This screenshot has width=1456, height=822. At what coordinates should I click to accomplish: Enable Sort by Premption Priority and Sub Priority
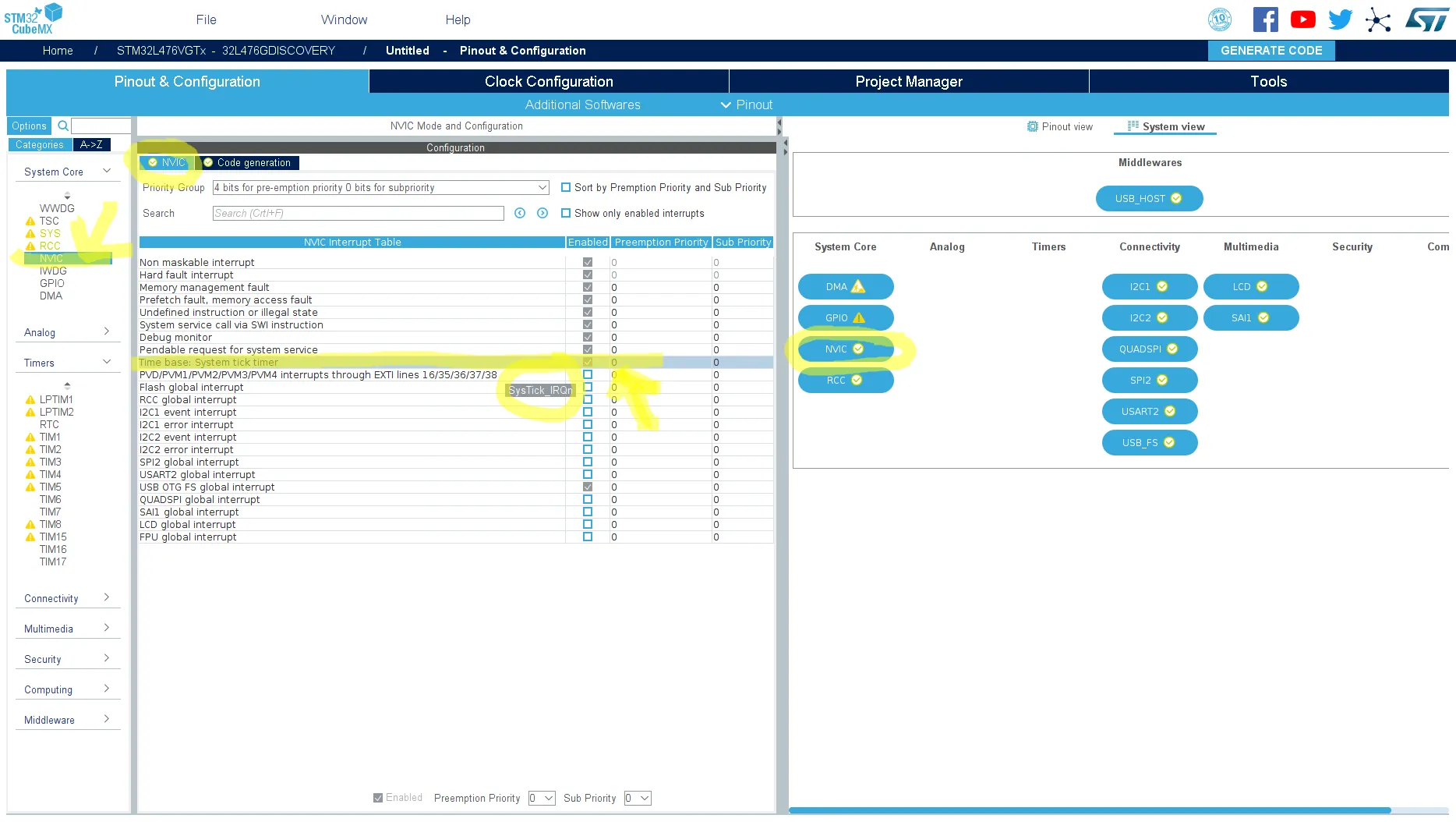566,187
